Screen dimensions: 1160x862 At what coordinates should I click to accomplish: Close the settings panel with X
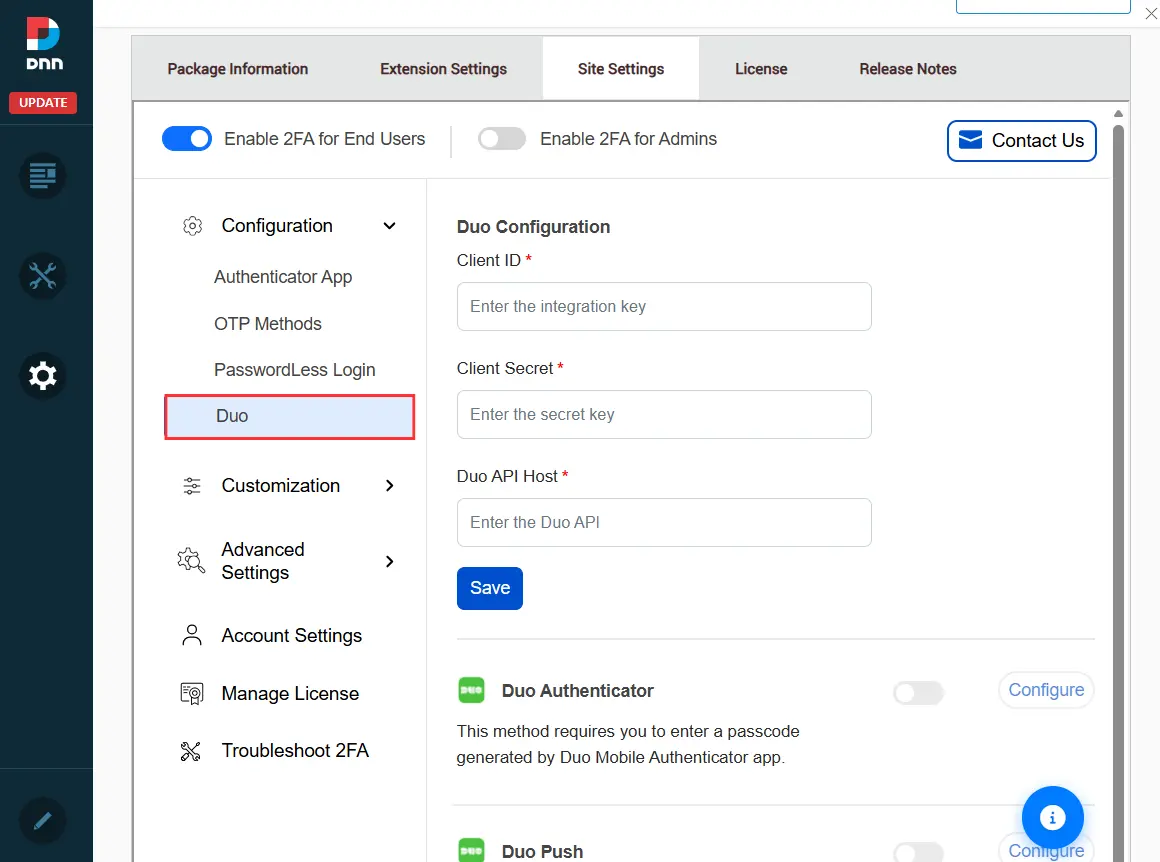pos(1151,13)
